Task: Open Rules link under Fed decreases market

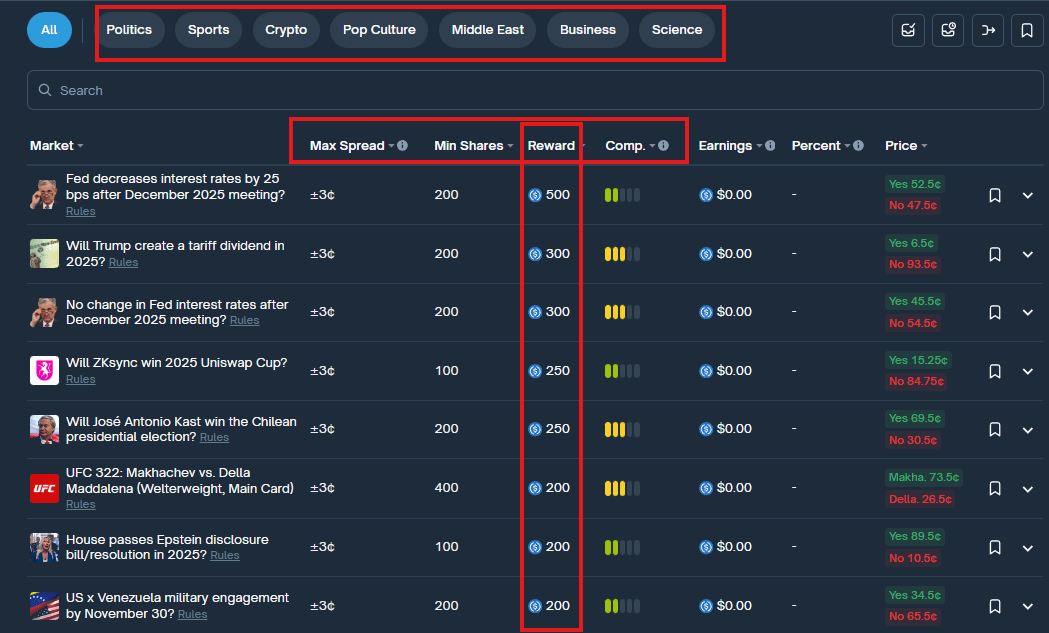Action: (x=80, y=211)
